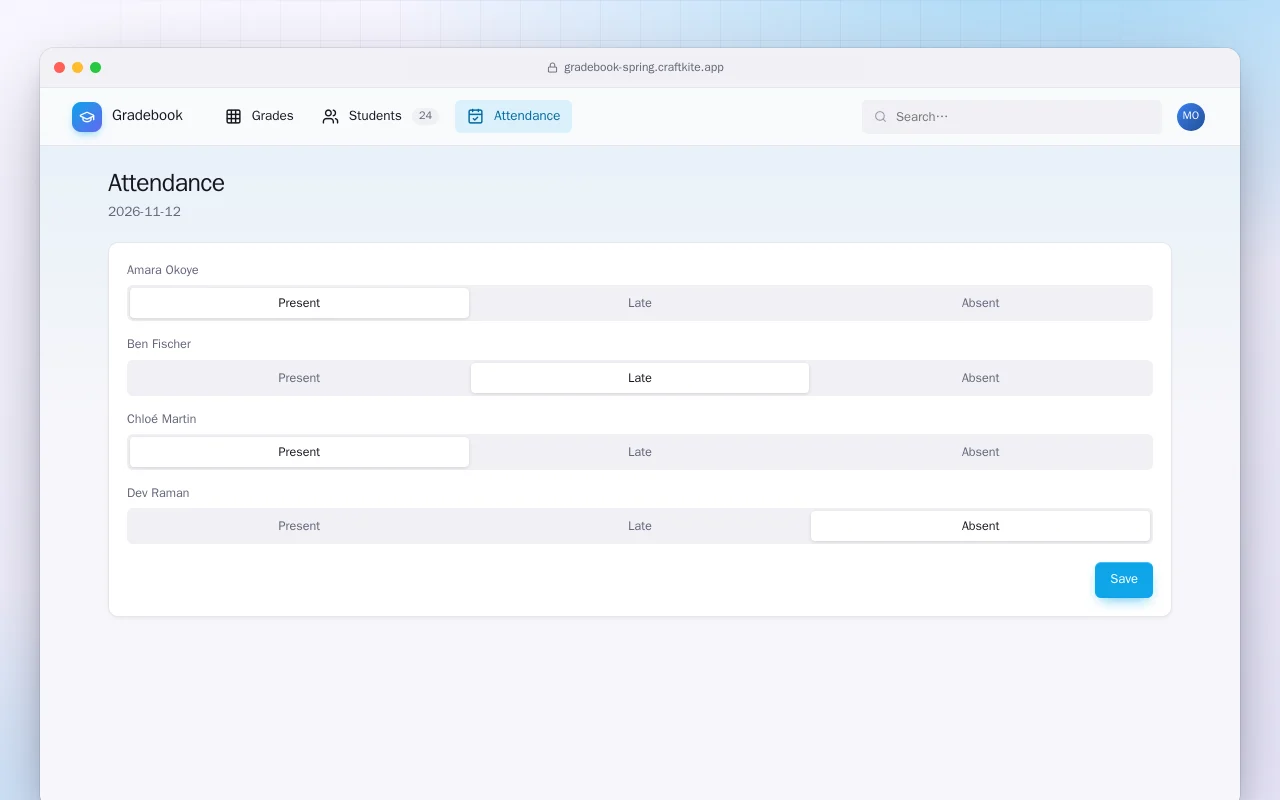Click the Students people icon
1280x800 pixels.
pyautogui.click(x=331, y=116)
